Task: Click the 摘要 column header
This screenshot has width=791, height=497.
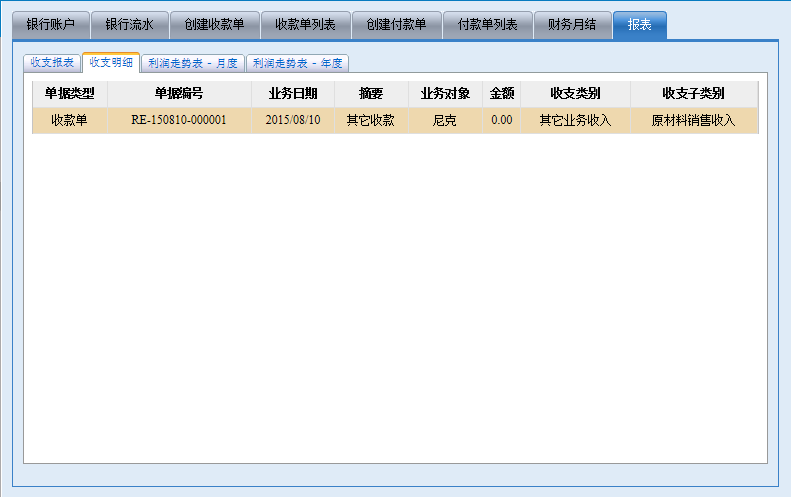Action: pyautogui.click(x=371, y=93)
